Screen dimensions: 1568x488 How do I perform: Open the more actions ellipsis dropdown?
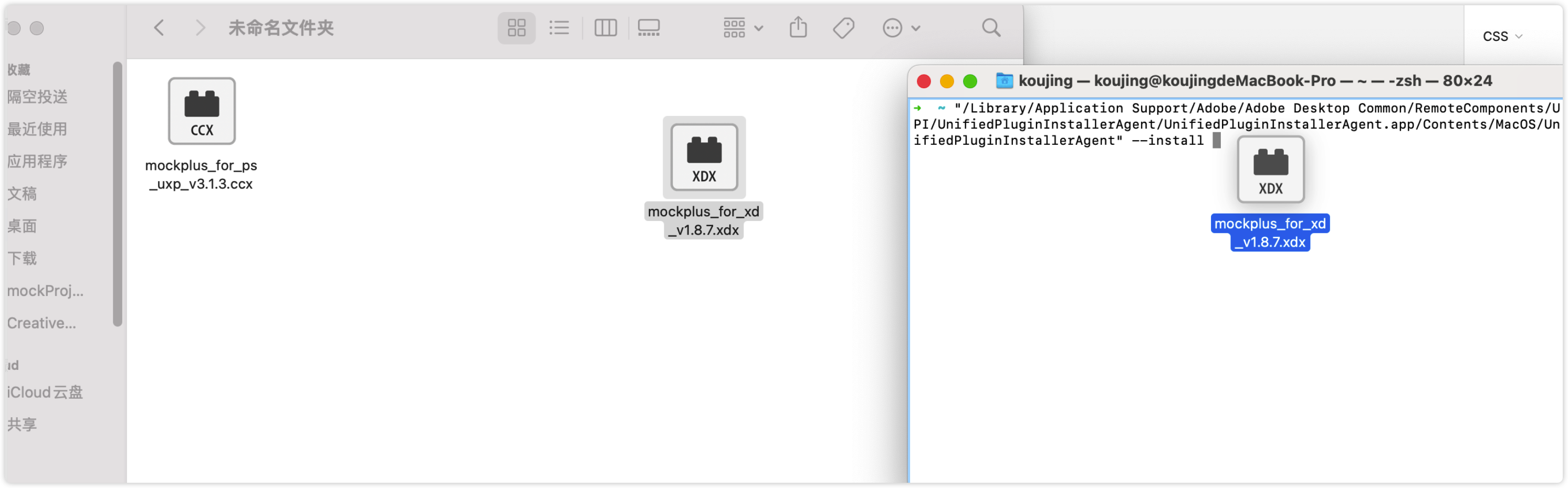tap(901, 28)
